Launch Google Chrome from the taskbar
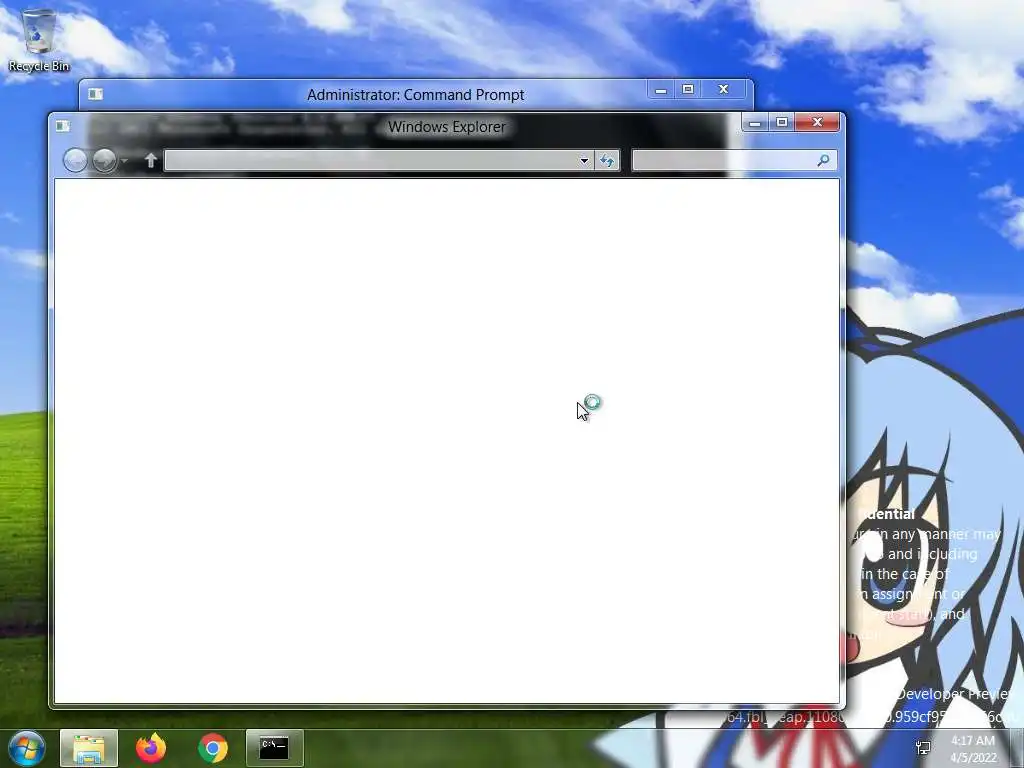This screenshot has width=1024, height=768. point(213,748)
